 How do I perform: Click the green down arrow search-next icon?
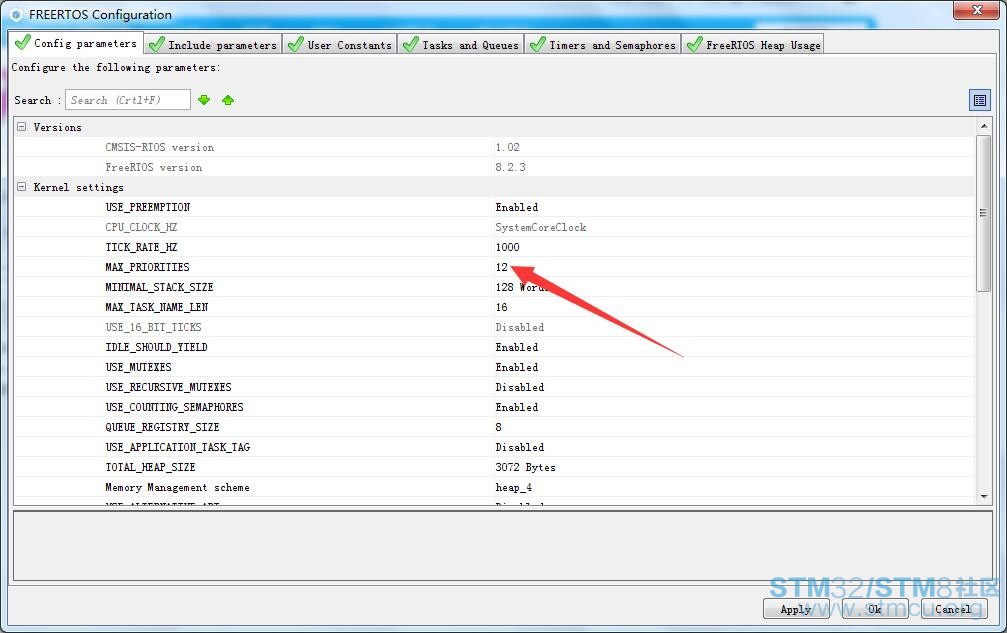coord(204,100)
